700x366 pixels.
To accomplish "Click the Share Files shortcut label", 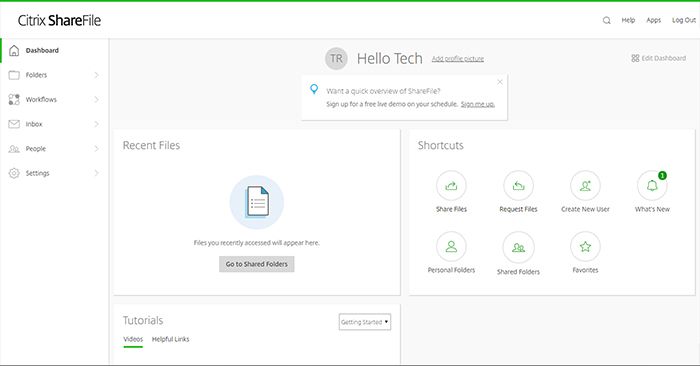I will pyautogui.click(x=451, y=209).
